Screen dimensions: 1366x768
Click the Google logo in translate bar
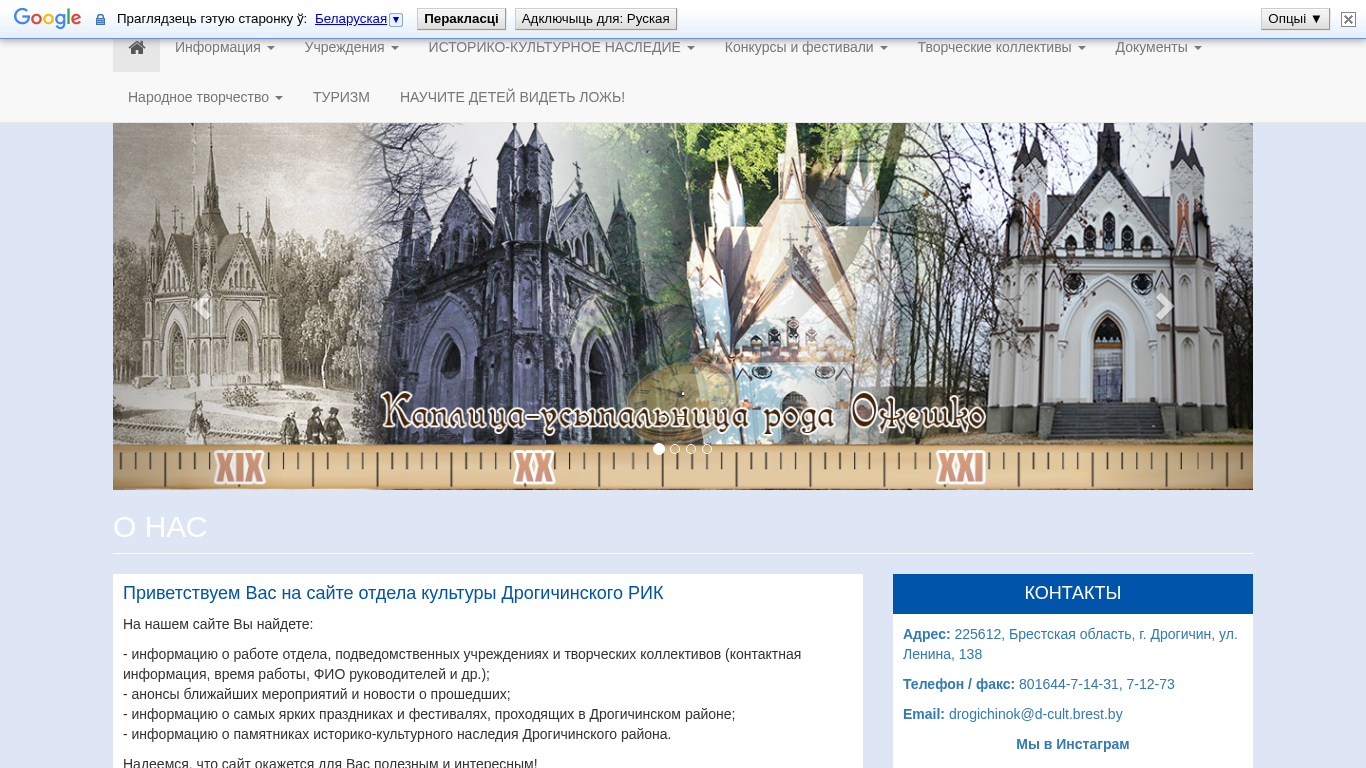click(48, 19)
